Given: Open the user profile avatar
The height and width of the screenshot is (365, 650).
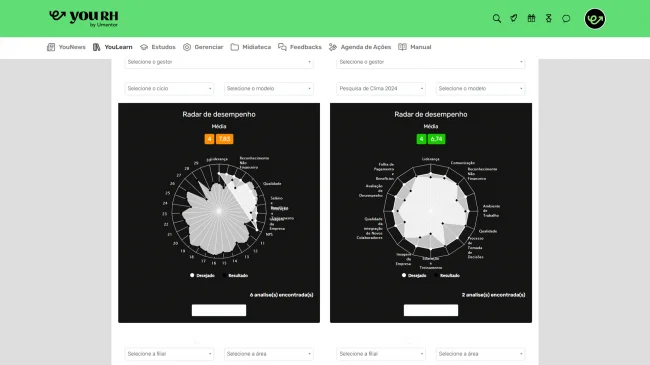Looking at the screenshot, I should [594, 19].
